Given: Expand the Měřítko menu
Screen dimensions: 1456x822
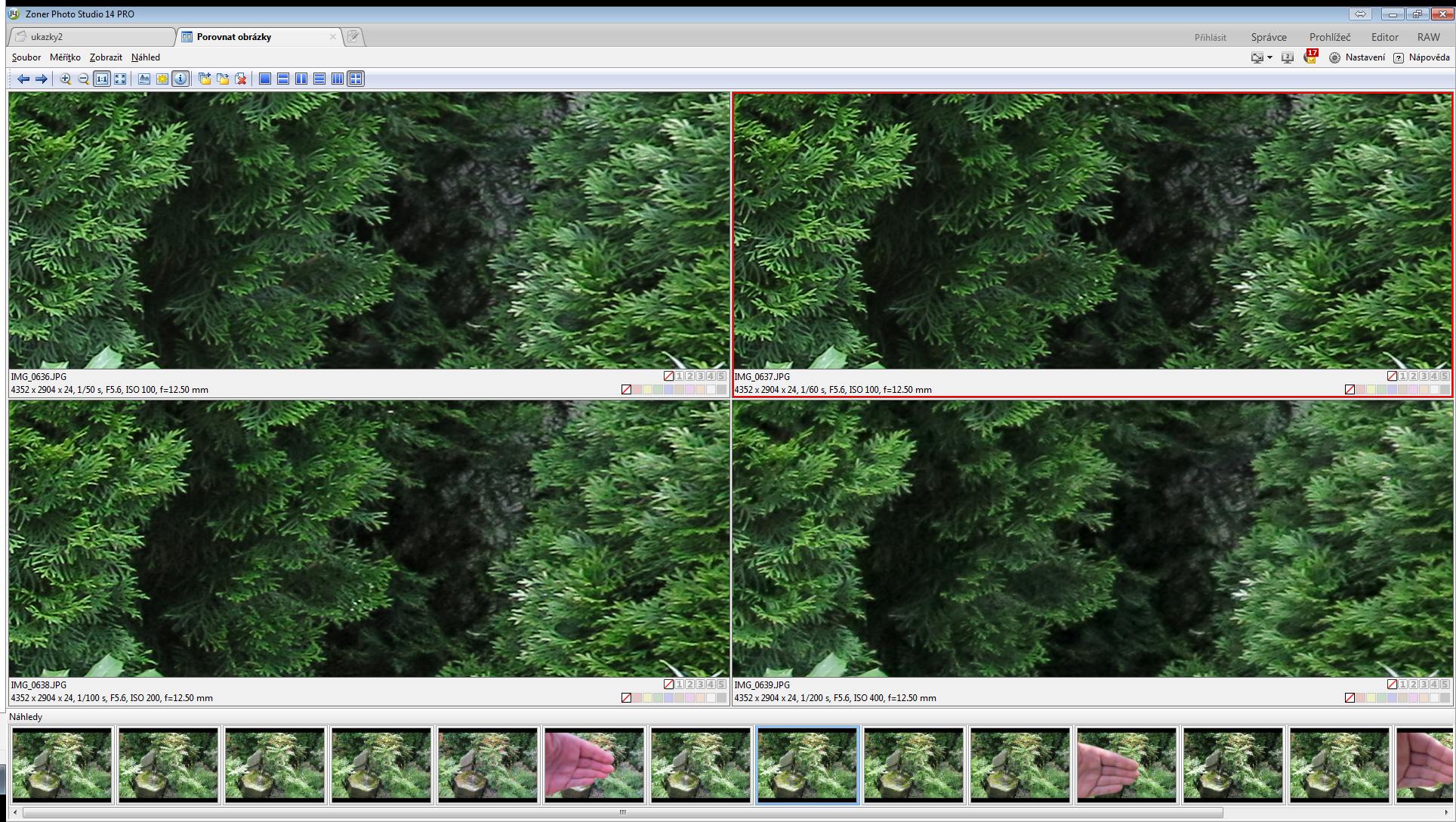Looking at the screenshot, I should [65, 57].
